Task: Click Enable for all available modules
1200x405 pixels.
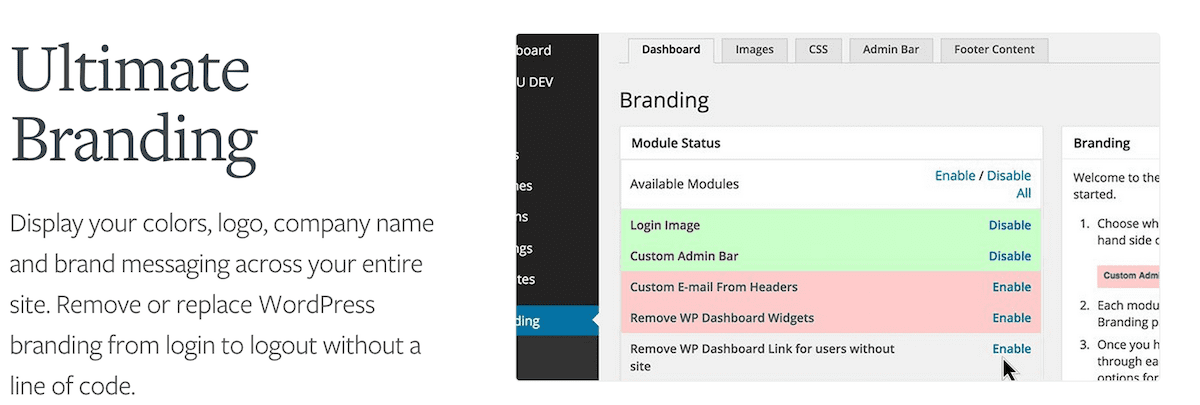Action: coord(954,176)
